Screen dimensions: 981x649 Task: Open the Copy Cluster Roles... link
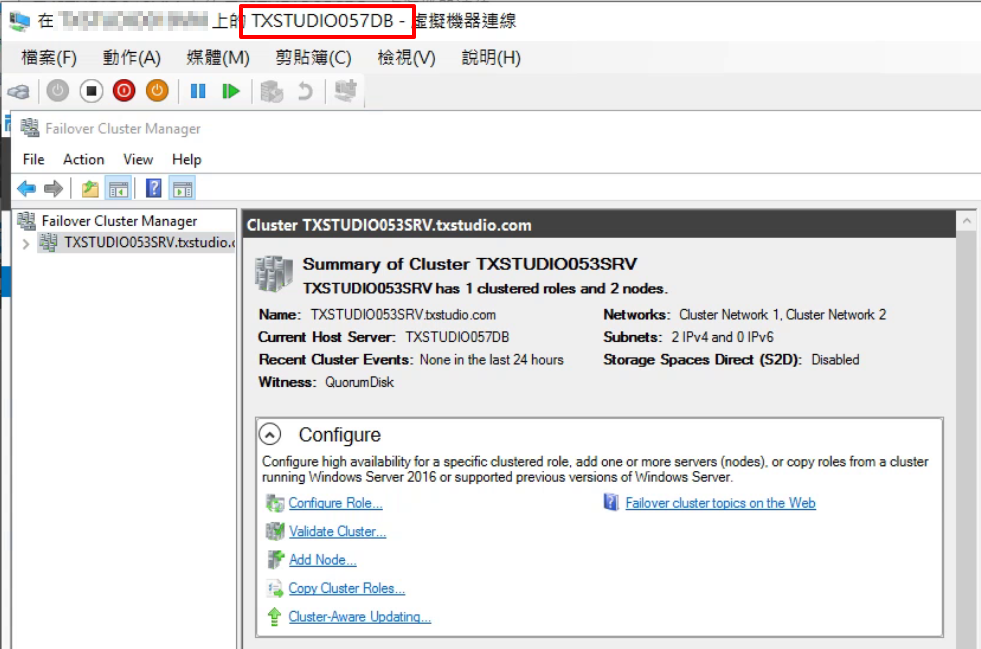tap(347, 588)
